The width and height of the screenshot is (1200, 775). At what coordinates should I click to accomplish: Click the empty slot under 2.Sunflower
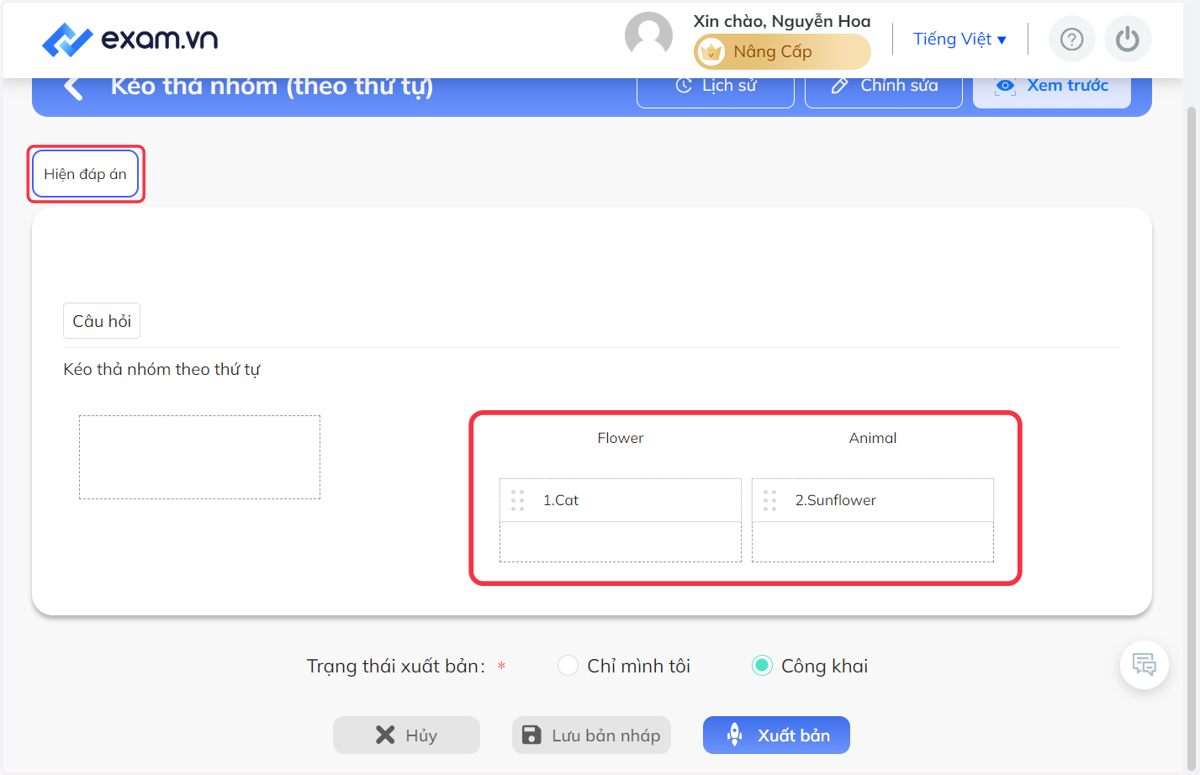(873, 542)
